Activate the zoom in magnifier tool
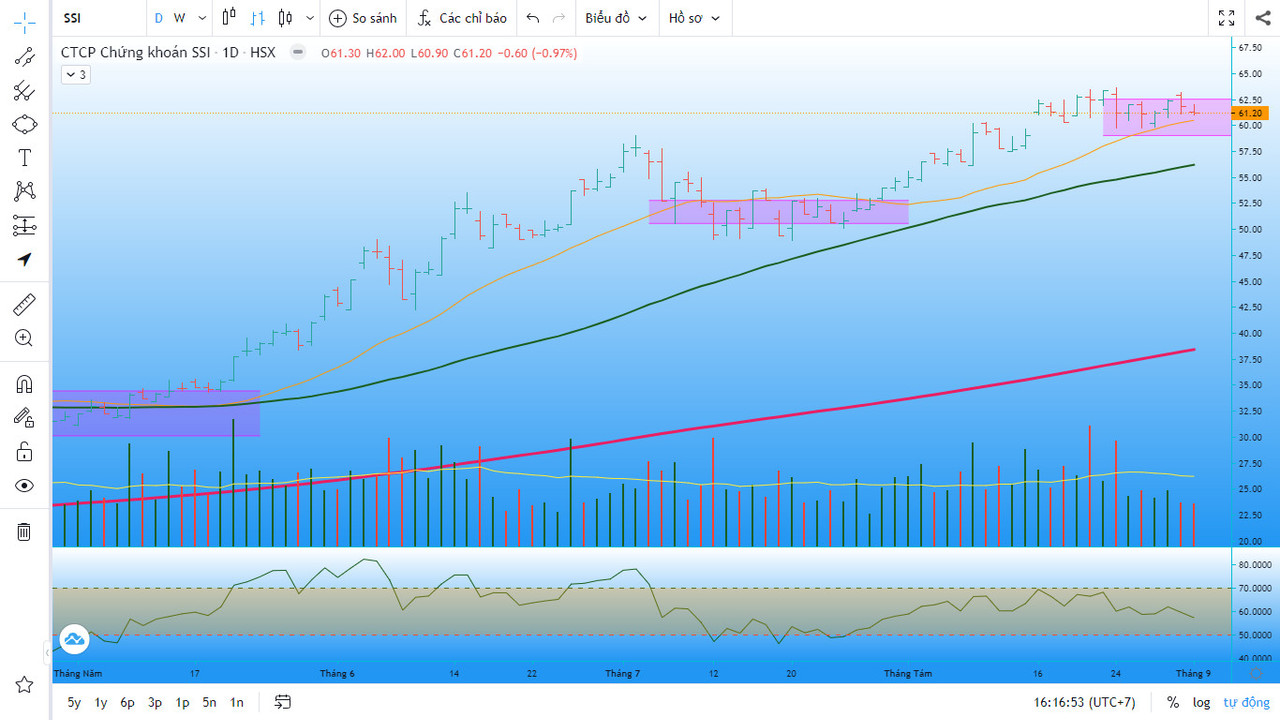The image size is (1280, 720). pos(24,338)
